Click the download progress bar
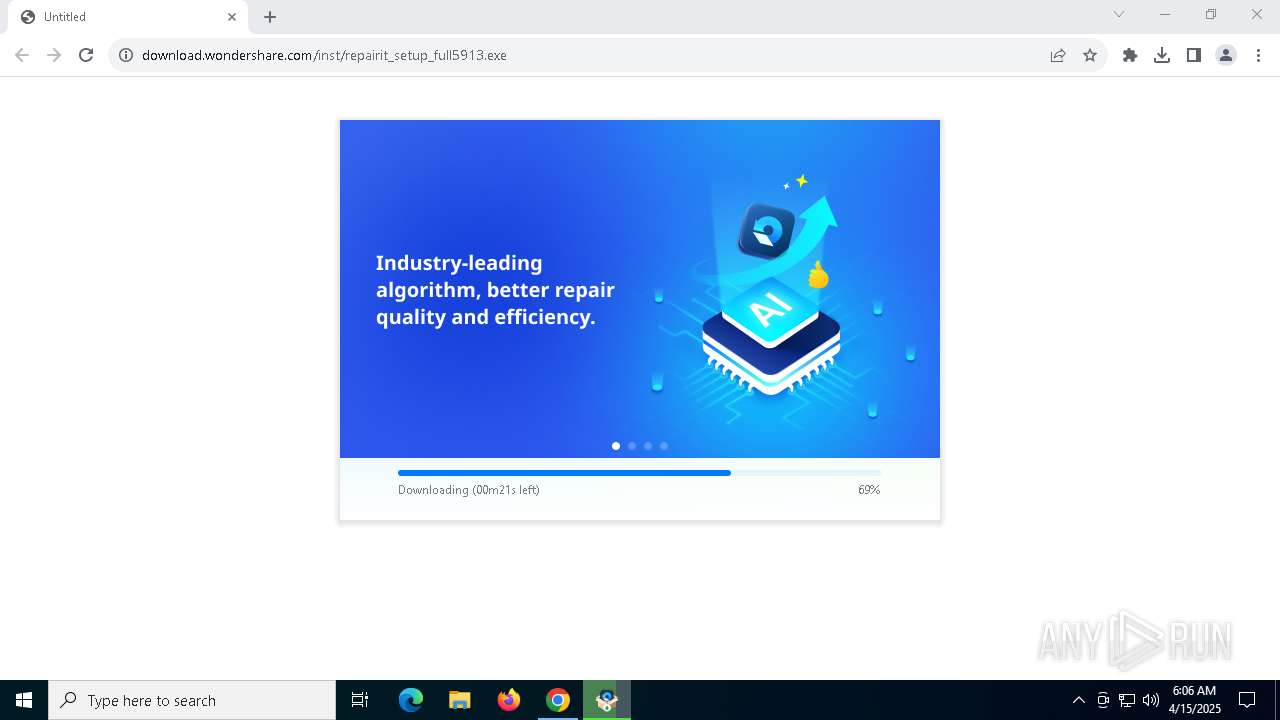Image resolution: width=1280 pixels, height=720 pixels. point(640,473)
